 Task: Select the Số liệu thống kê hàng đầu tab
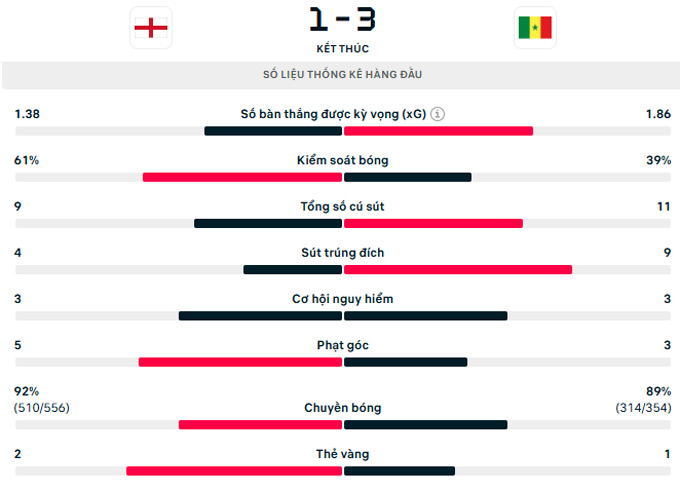[x=342, y=75]
